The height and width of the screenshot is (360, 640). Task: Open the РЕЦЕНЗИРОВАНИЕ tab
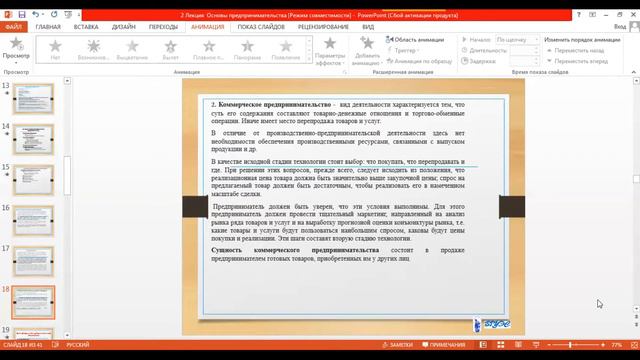point(323,27)
